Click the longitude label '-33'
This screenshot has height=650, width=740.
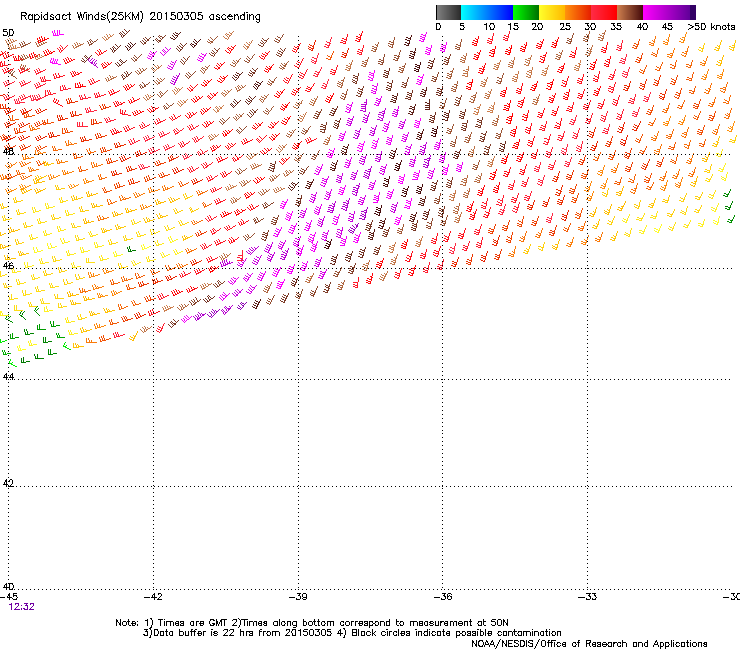588,597
